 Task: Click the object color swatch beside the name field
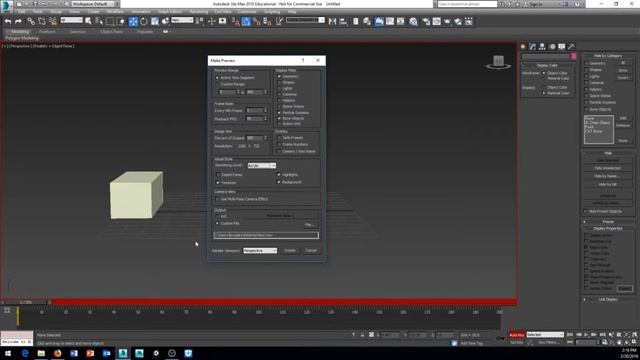point(573,57)
